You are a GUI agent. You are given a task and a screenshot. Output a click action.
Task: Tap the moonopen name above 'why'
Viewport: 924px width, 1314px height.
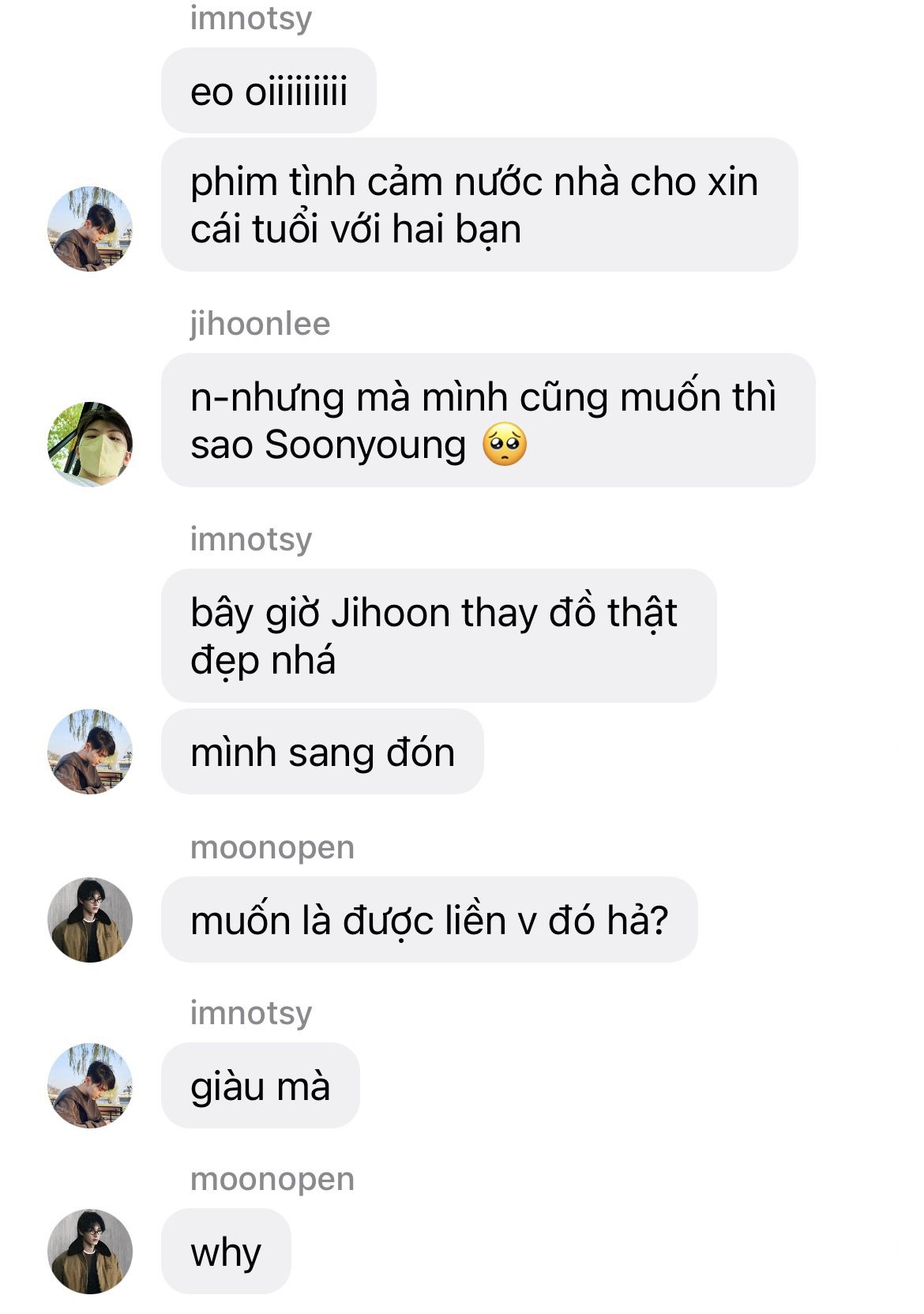point(272,1180)
